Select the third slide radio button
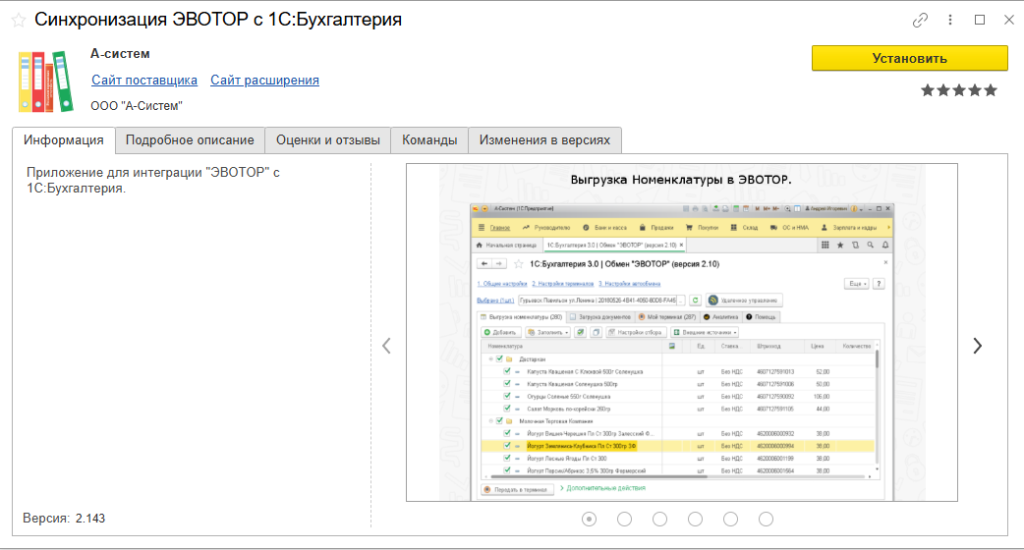1024x550 pixels. (660, 519)
